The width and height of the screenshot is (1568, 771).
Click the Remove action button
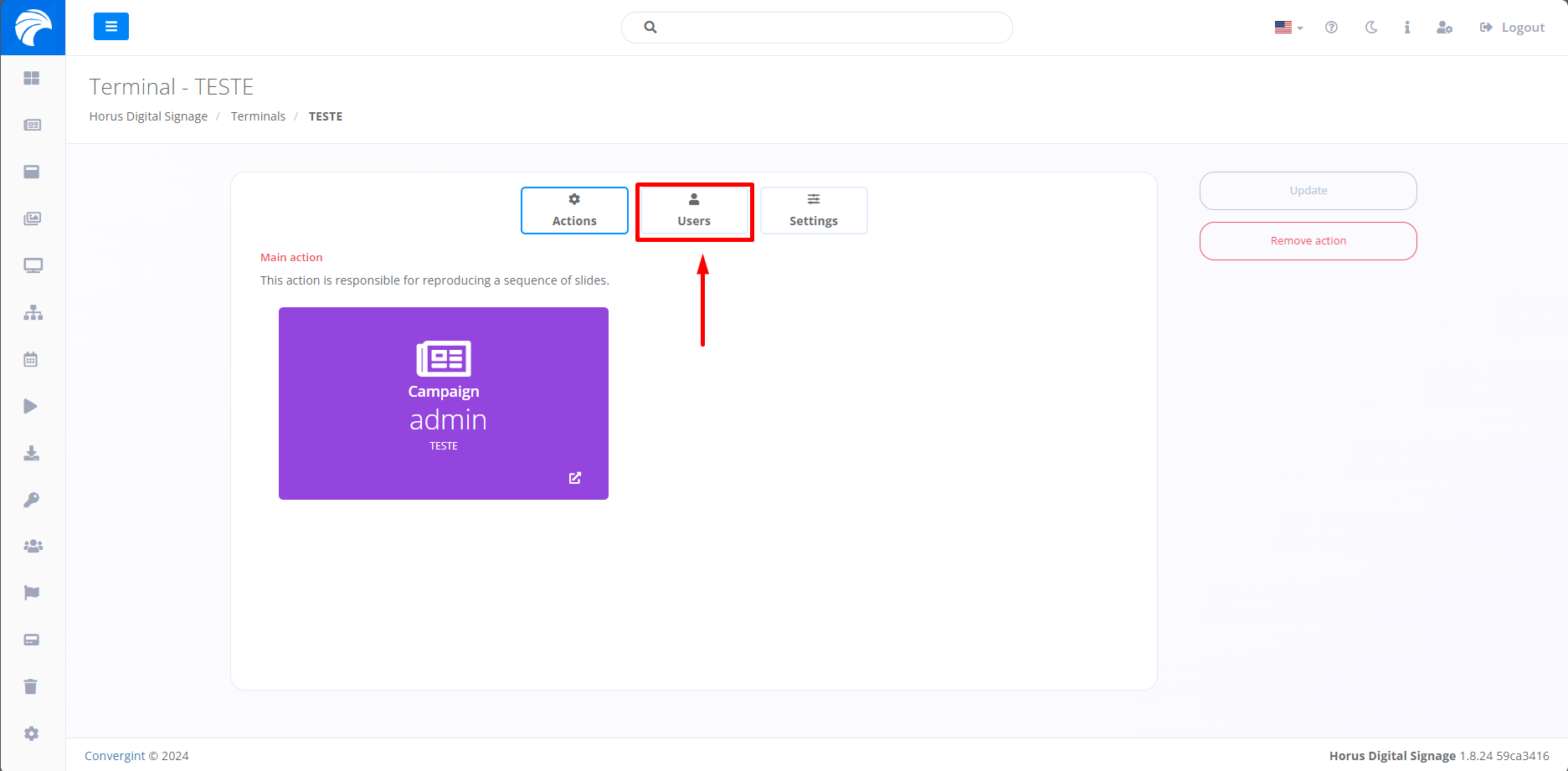tap(1308, 241)
